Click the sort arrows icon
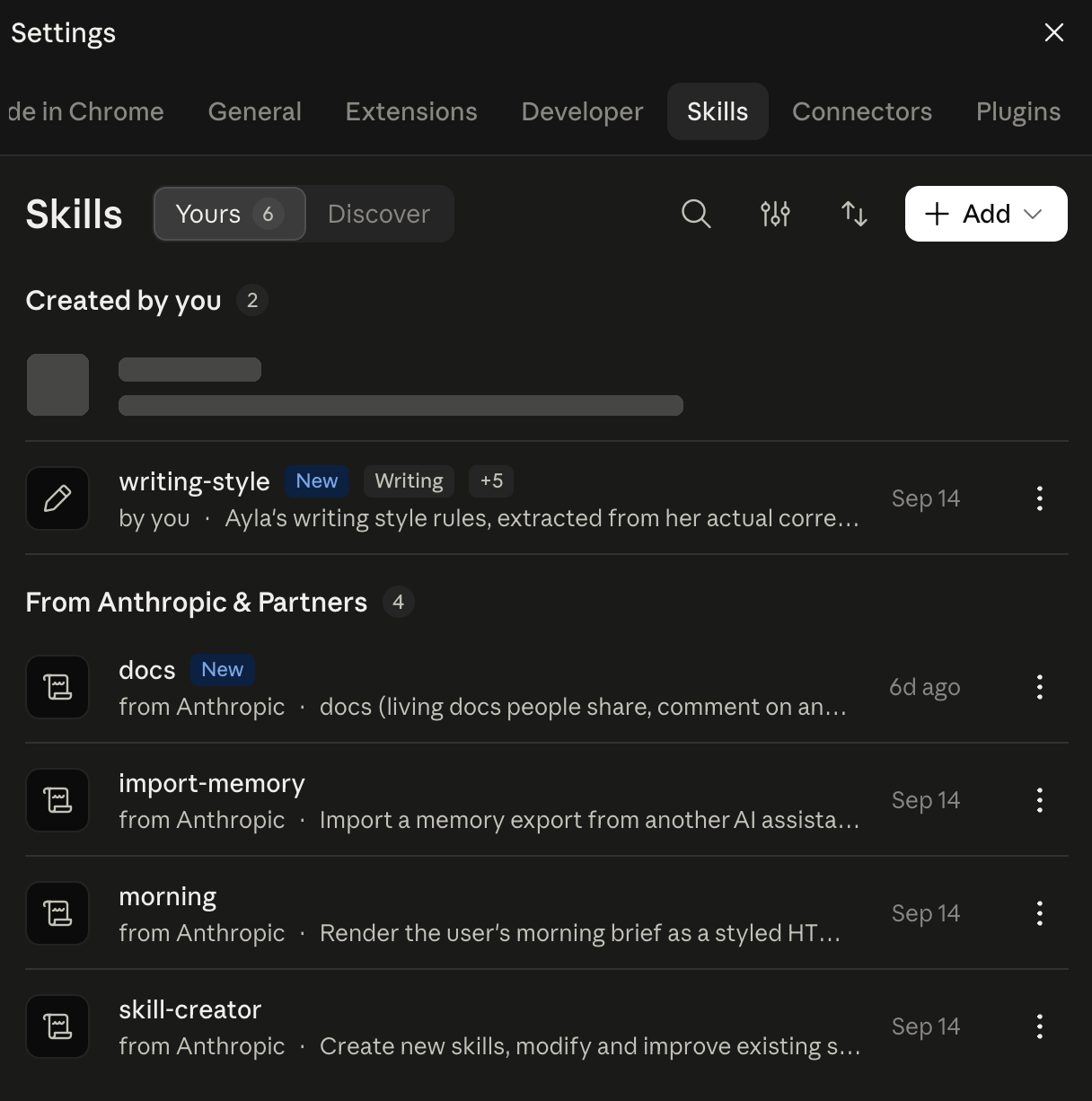 [854, 214]
